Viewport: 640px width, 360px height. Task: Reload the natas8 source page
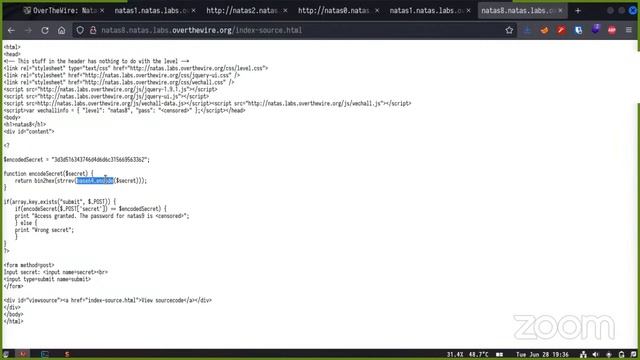click(45, 30)
